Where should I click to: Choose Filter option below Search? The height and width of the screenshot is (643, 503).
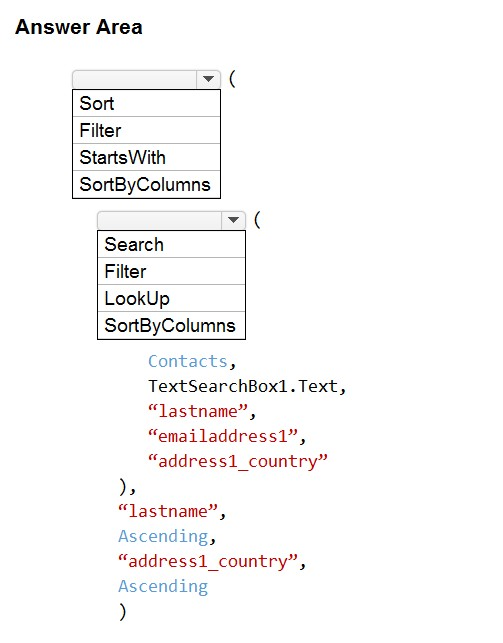point(171,271)
